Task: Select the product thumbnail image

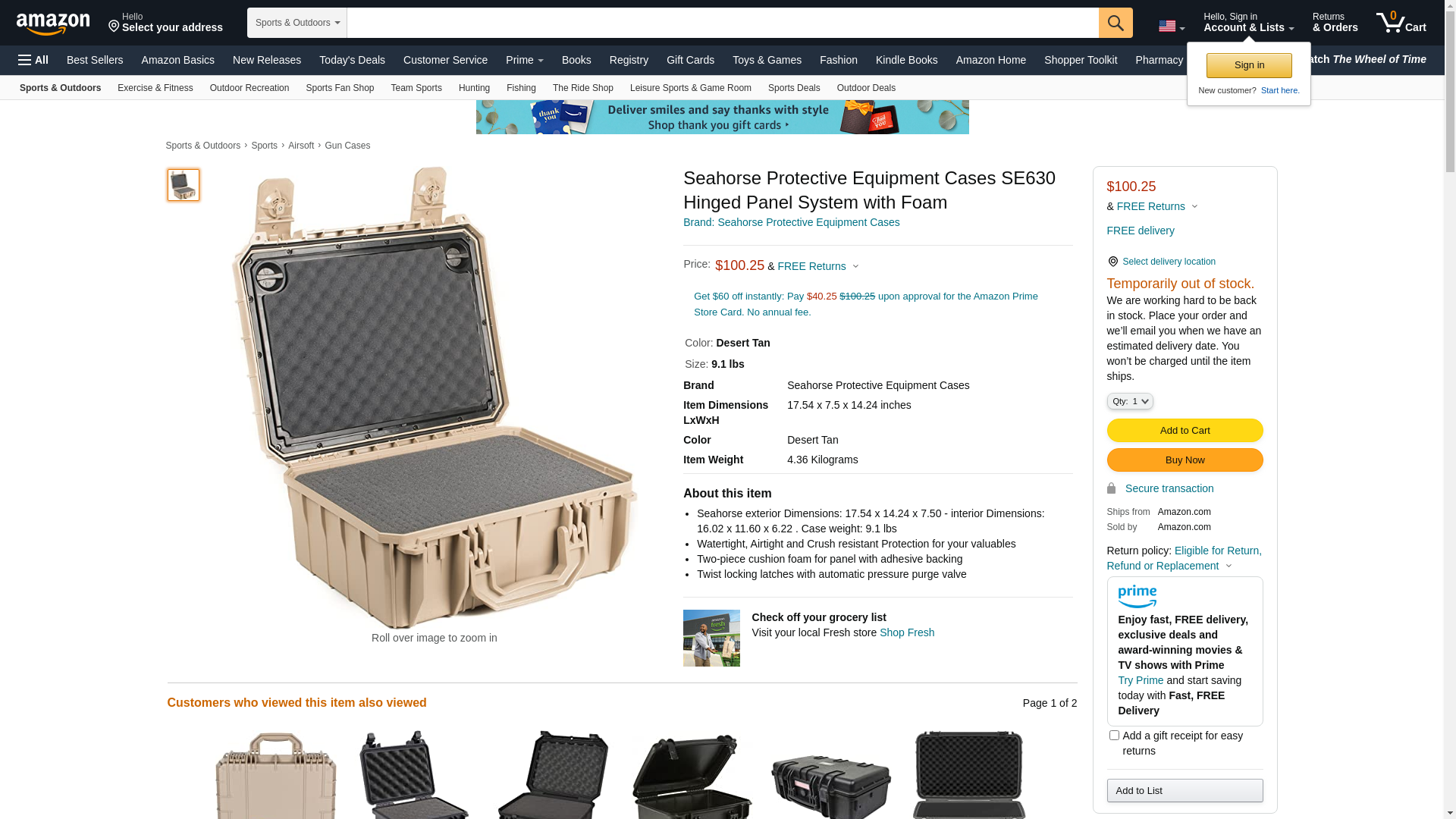Action: 184,185
